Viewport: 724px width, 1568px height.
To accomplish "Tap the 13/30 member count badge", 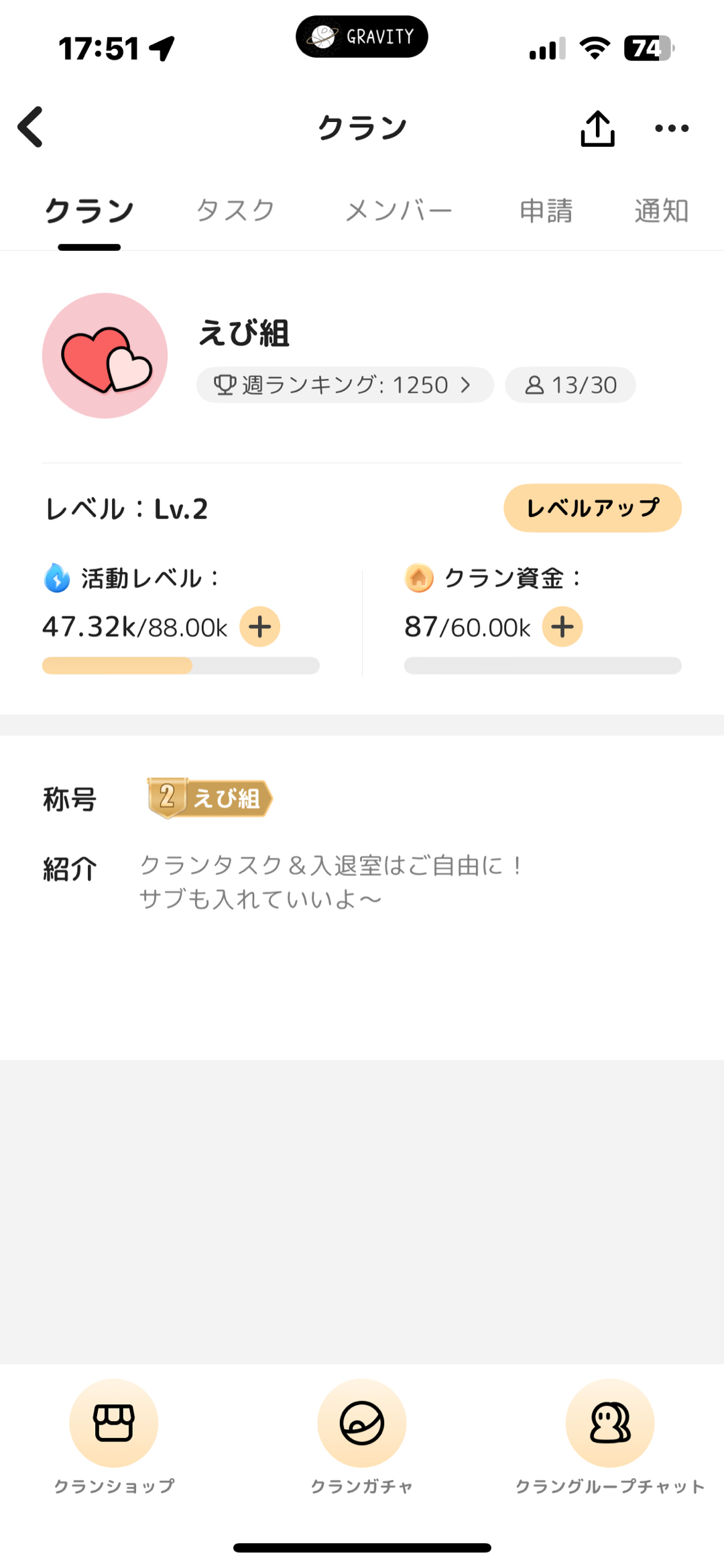I will [x=570, y=385].
